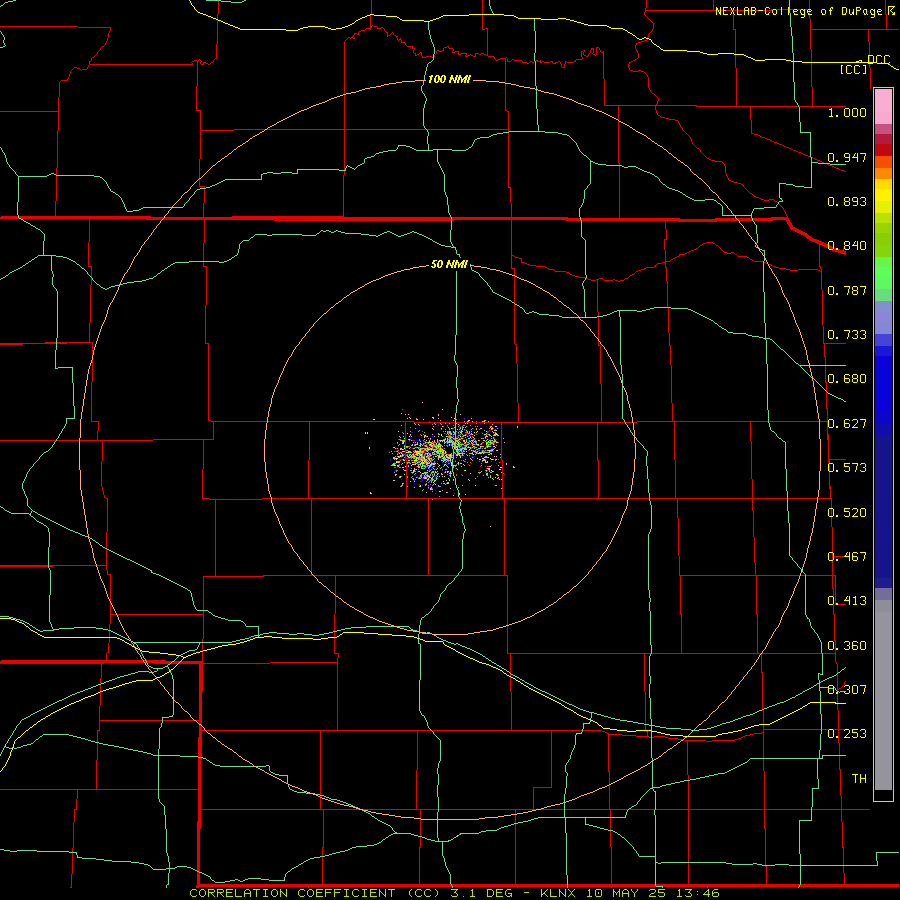Screen dimensions: 900x900
Task: Click the 0.573 color scale value
Action: coord(847,468)
